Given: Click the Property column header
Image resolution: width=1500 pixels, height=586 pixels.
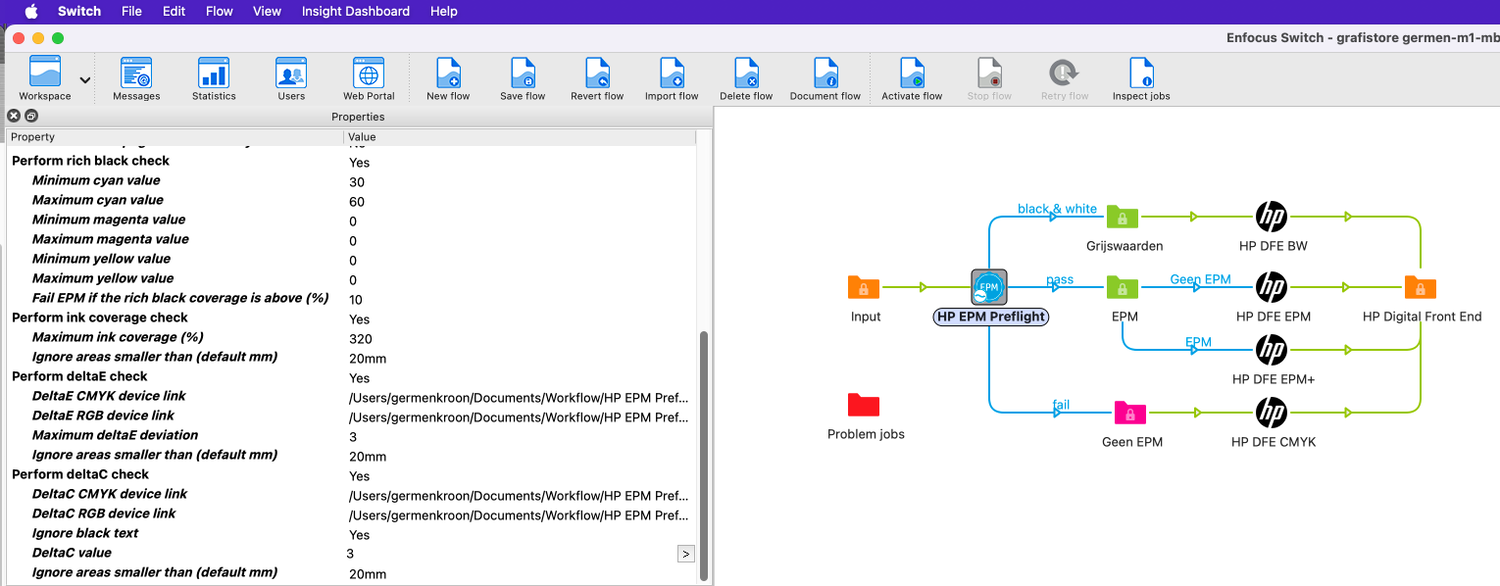Looking at the screenshot, I should 175,137.
